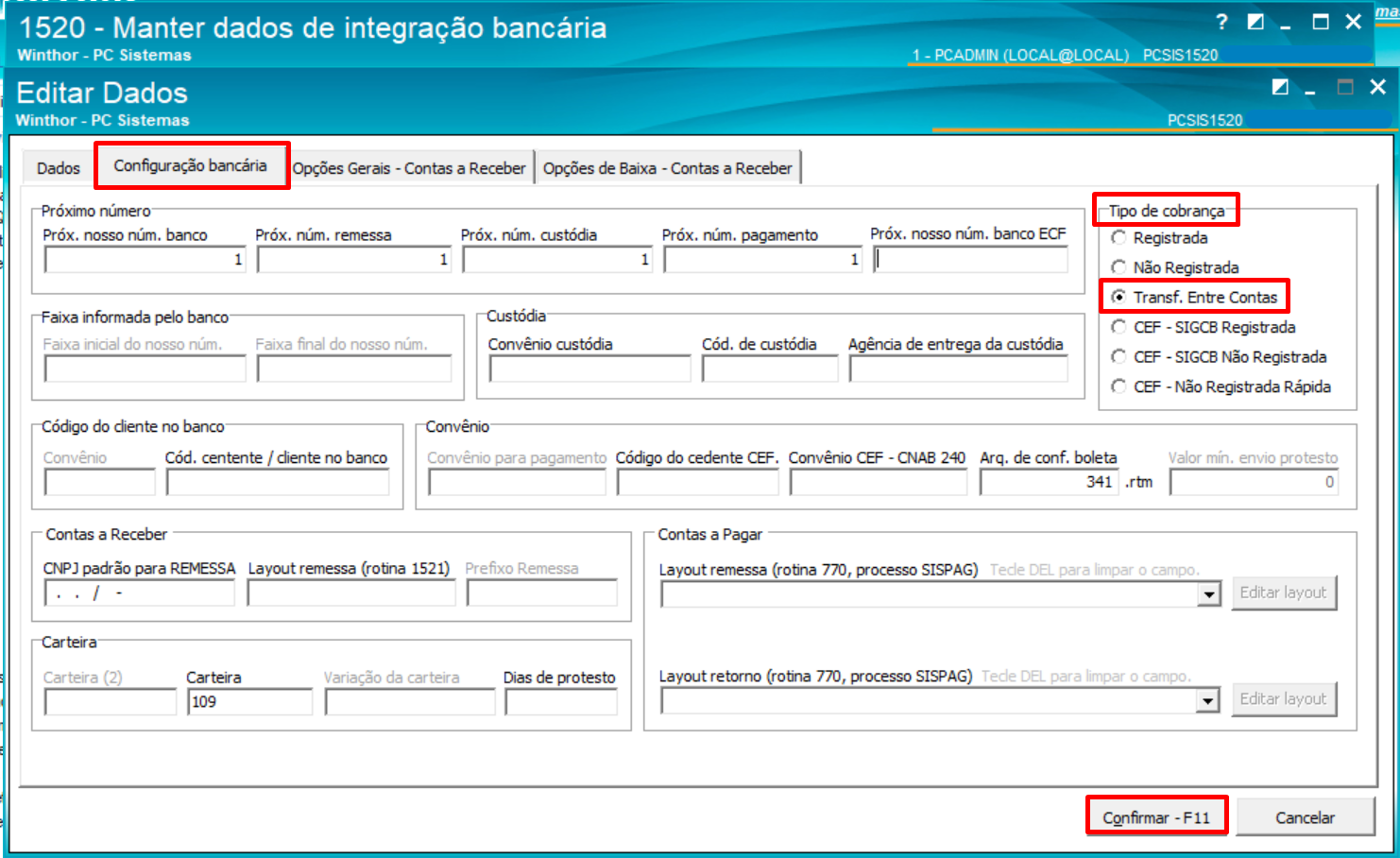Click Convênio field in Código do cliente

(x=100, y=482)
